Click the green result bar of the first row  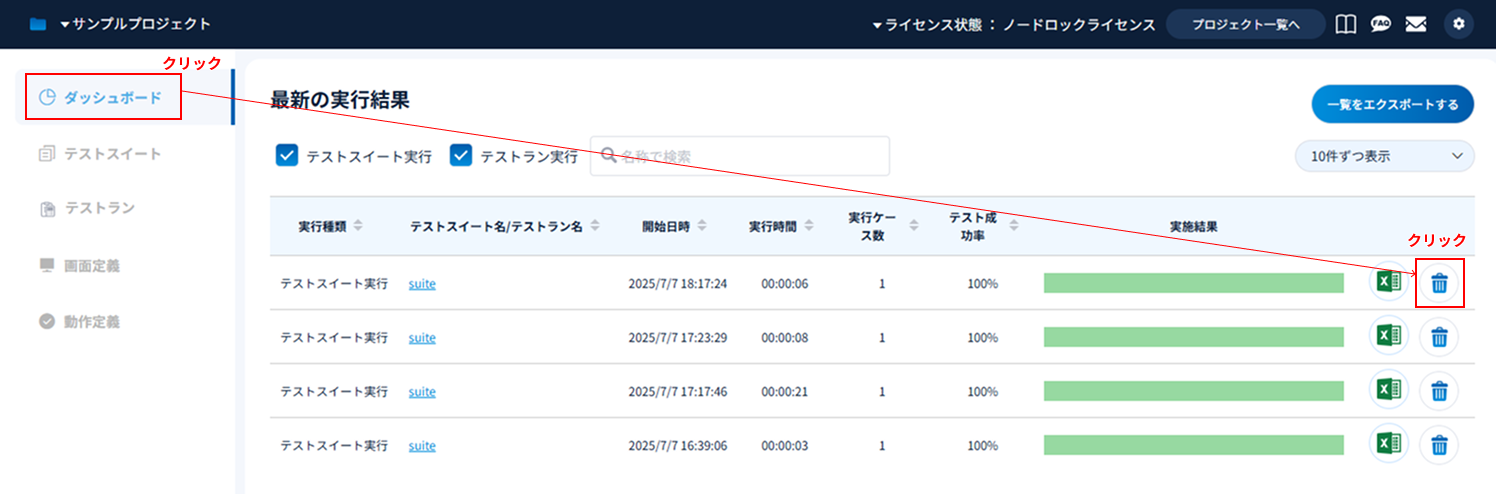tap(1193, 283)
